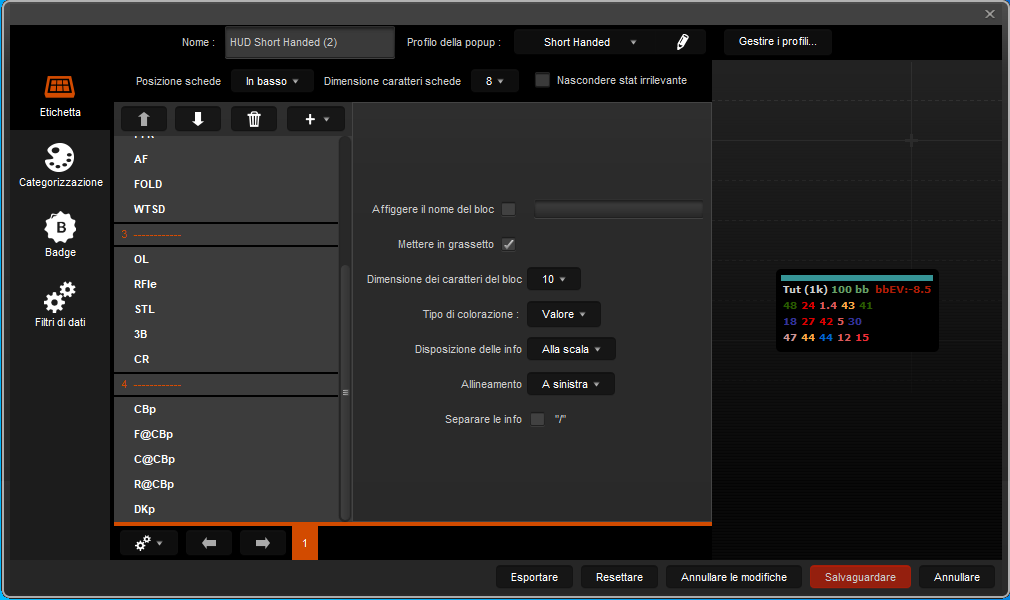The width and height of the screenshot is (1010, 600).
Task: Open Dimensione dei caratteri del bloc dropdown
Action: (553, 279)
